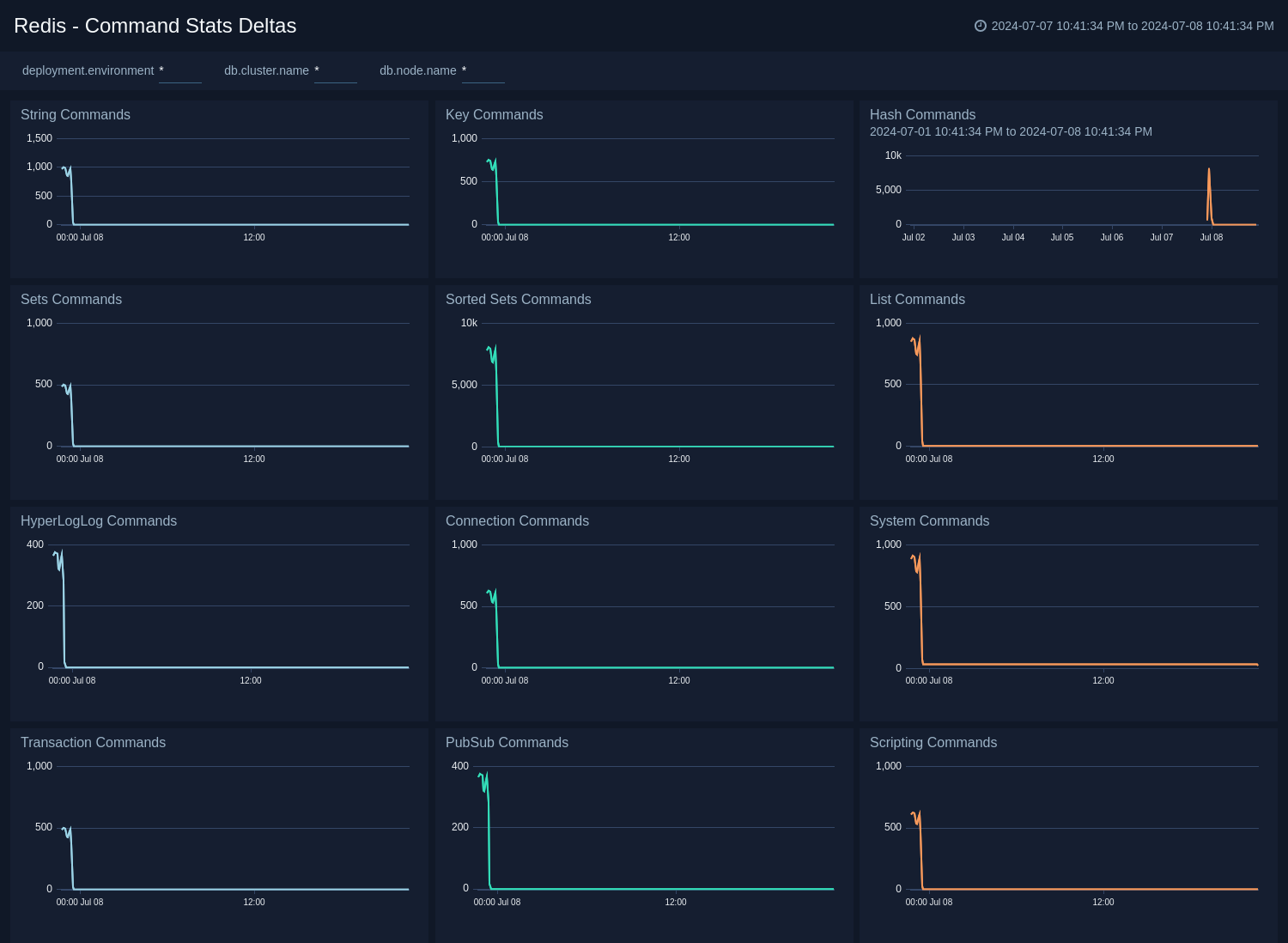Focus the db.cluster.name filter field
This screenshot has width=1288, height=943.
tap(336, 71)
